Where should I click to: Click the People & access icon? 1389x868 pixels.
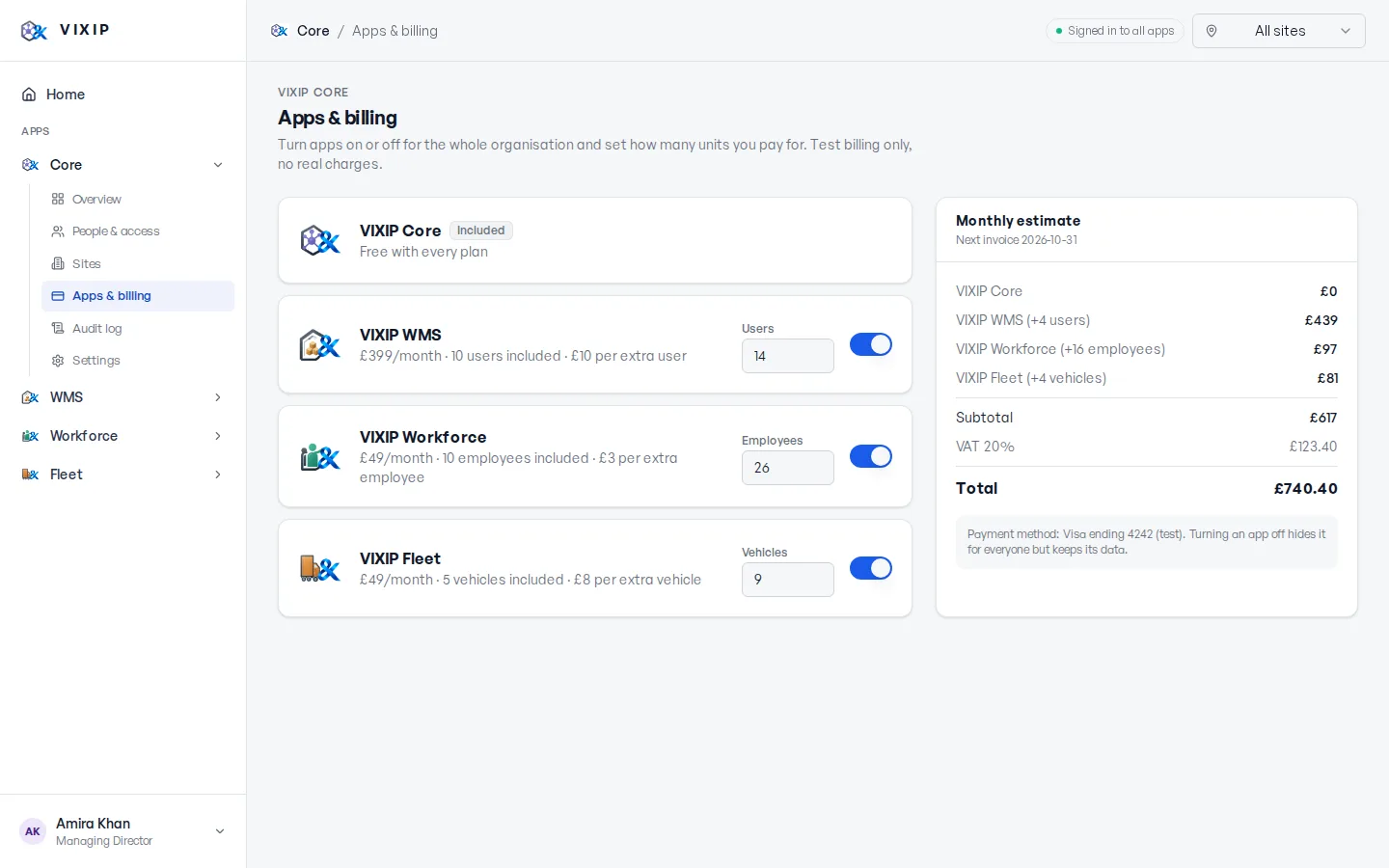coord(58,231)
